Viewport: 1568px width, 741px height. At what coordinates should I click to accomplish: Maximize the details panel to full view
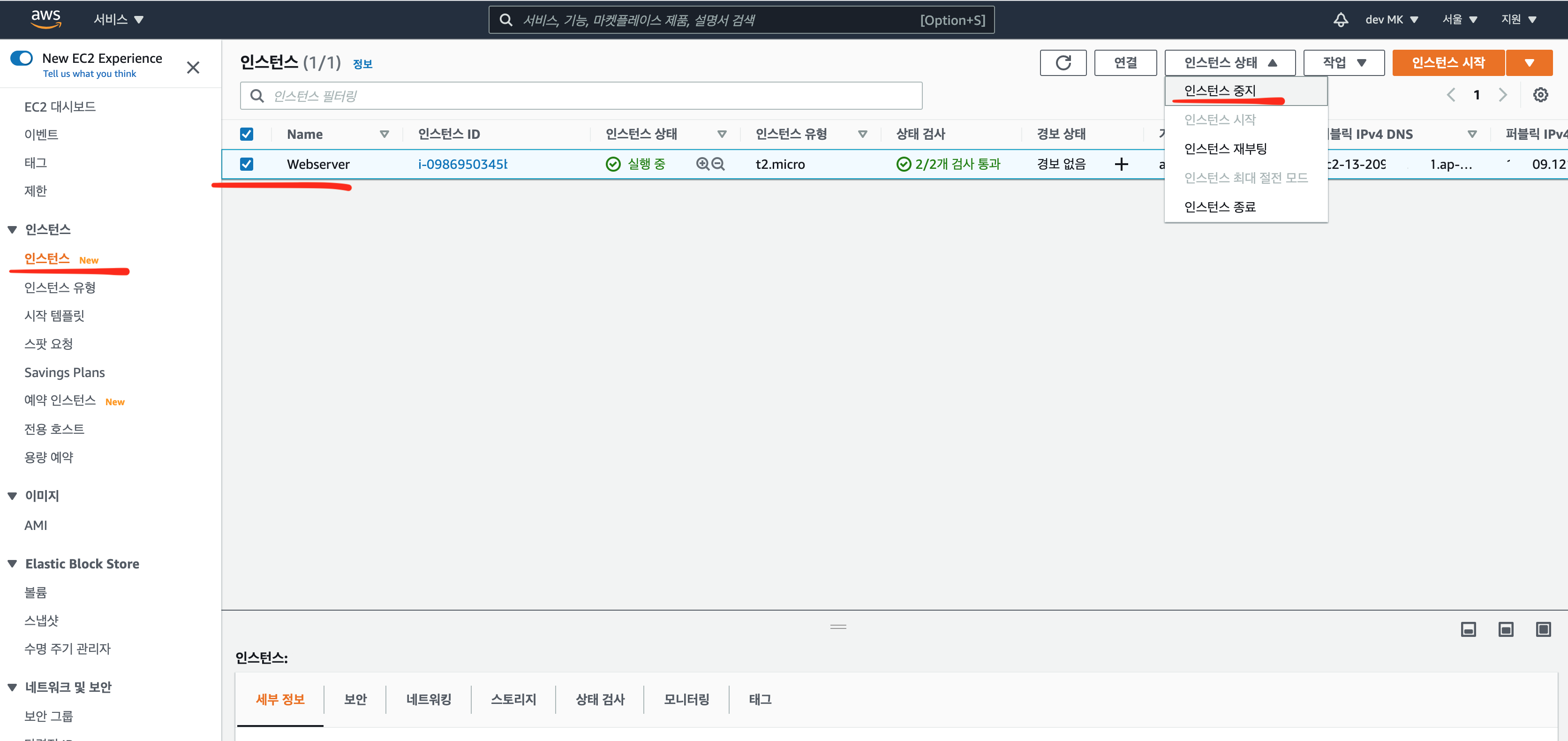[x=1543, y=629]
